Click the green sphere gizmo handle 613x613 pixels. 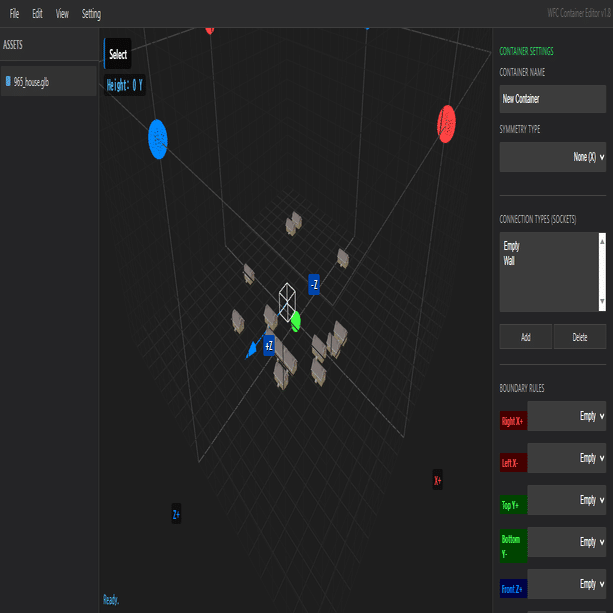(296, 321)
